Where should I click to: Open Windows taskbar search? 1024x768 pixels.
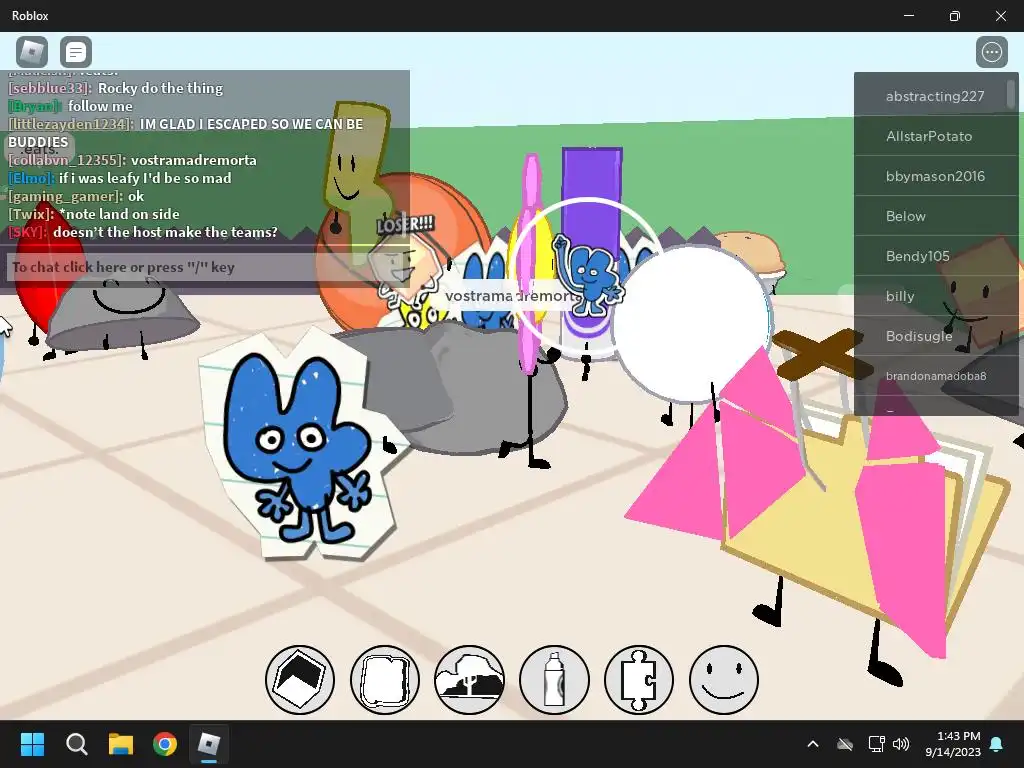[76, 744]
